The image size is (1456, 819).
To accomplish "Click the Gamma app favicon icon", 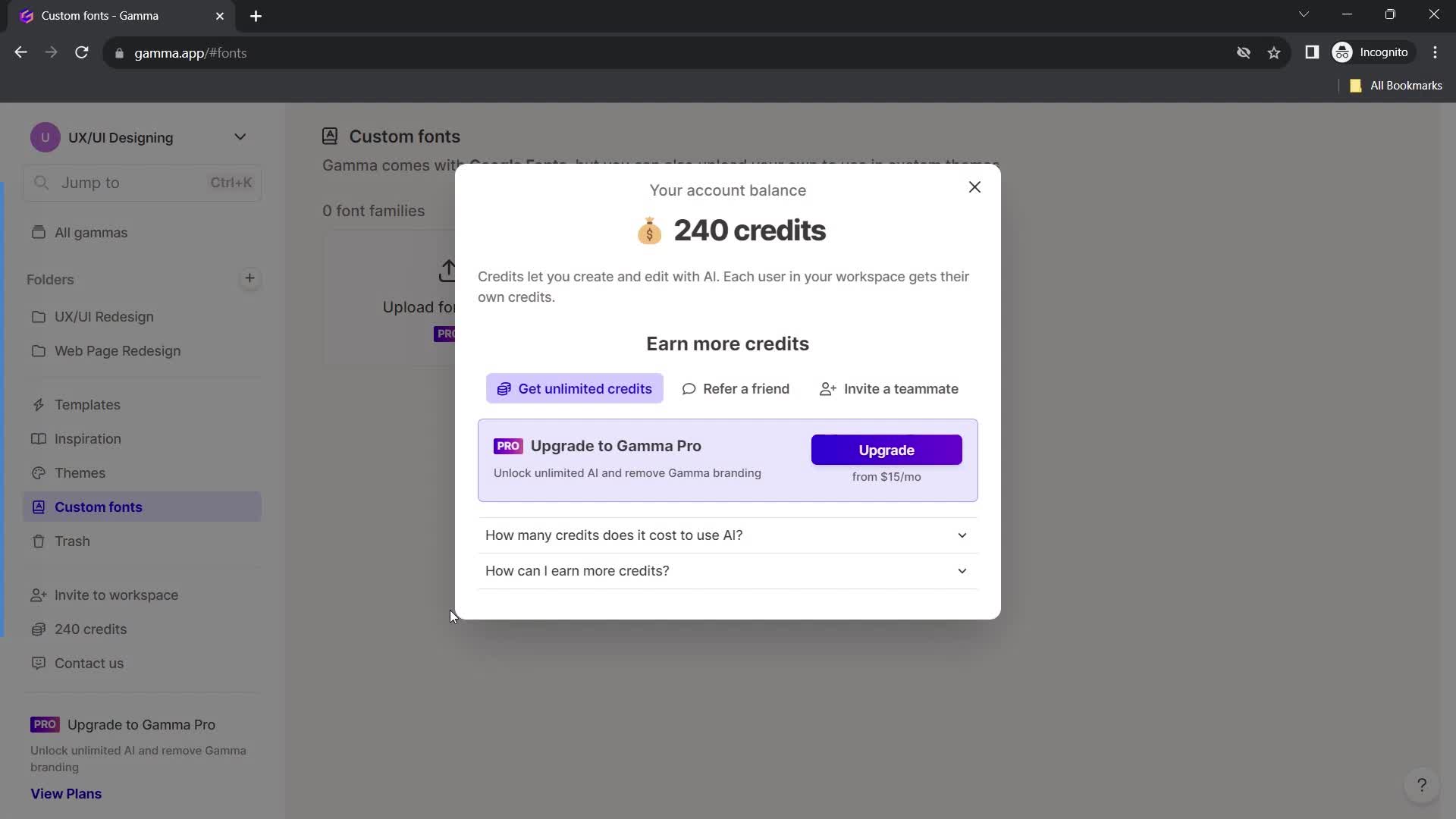I will pyautogui.click(x=27, y=15).
